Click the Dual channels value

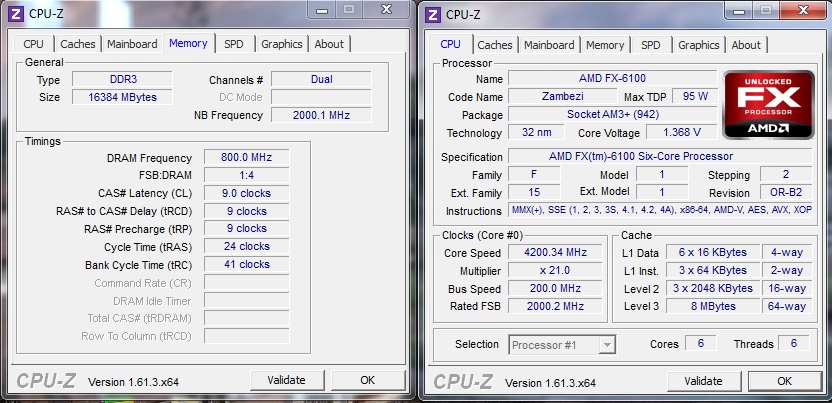click(322, 80)
